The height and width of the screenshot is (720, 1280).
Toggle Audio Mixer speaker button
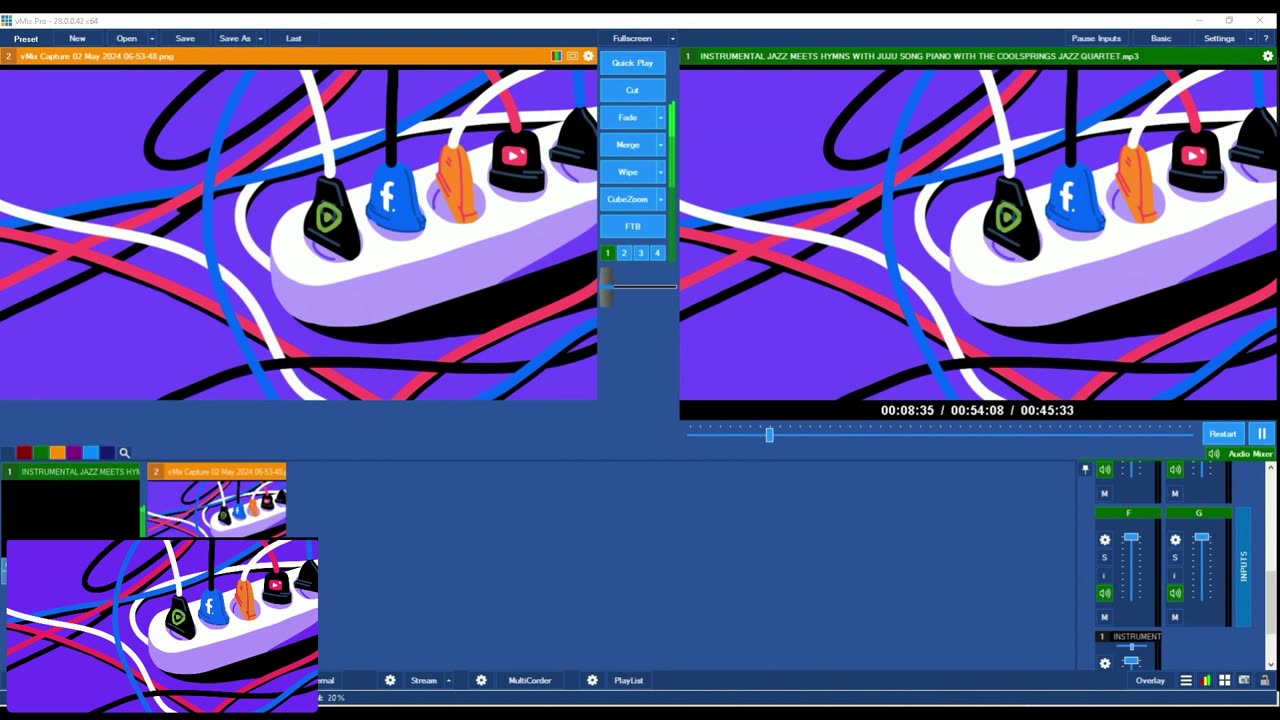pyautogui.click(x=1214, y=454)
